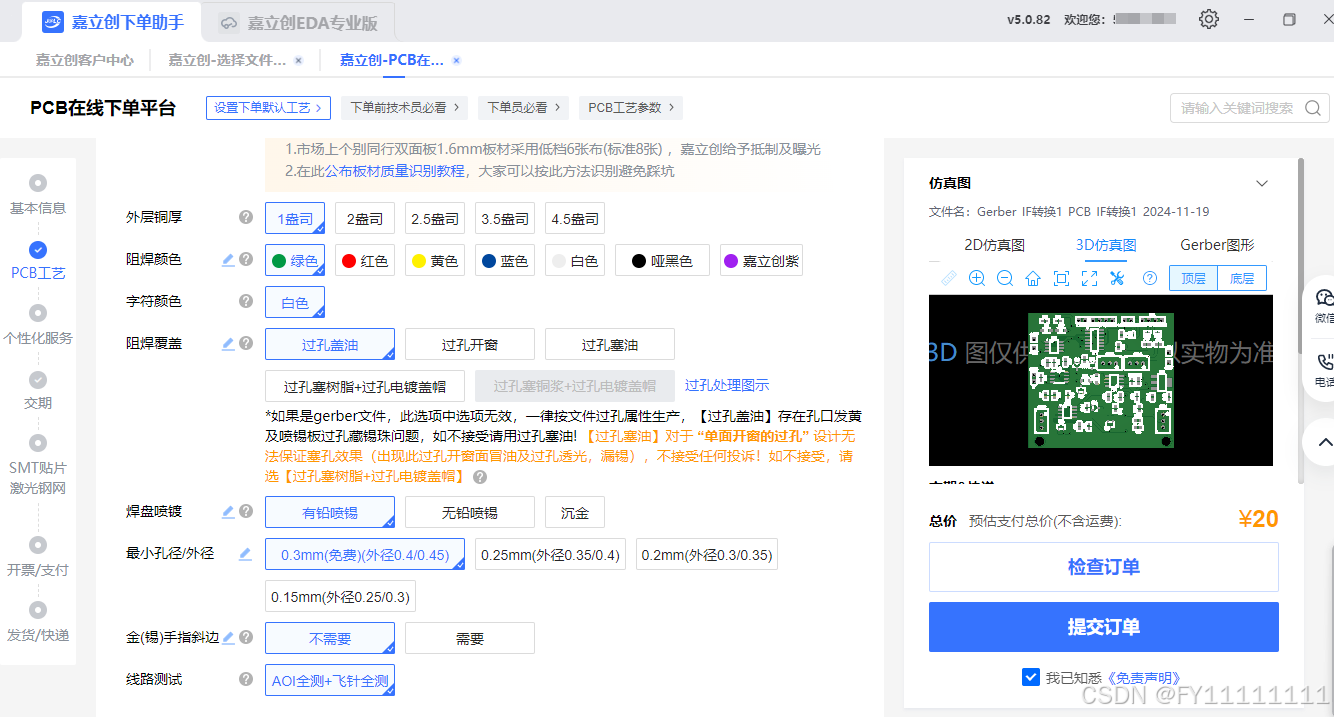Open the wrench tools icon in simulation toolbar
Viewport: 1334px width, 717px height.
pos(1118,278)
